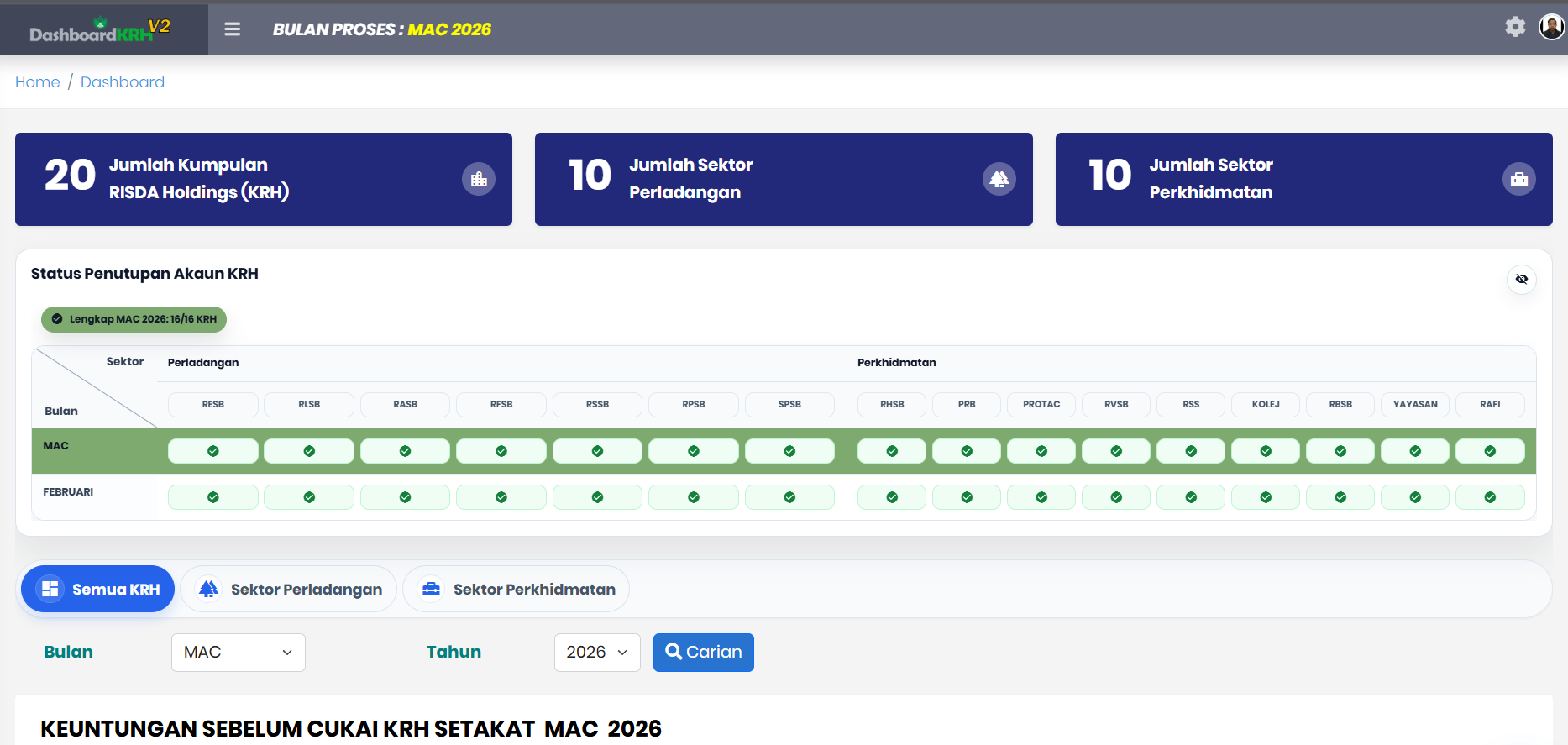This screenshot has height=745, width=1568.
Task: Click the Perkhidmatan sector heading
Action: (x=896, y=363)
